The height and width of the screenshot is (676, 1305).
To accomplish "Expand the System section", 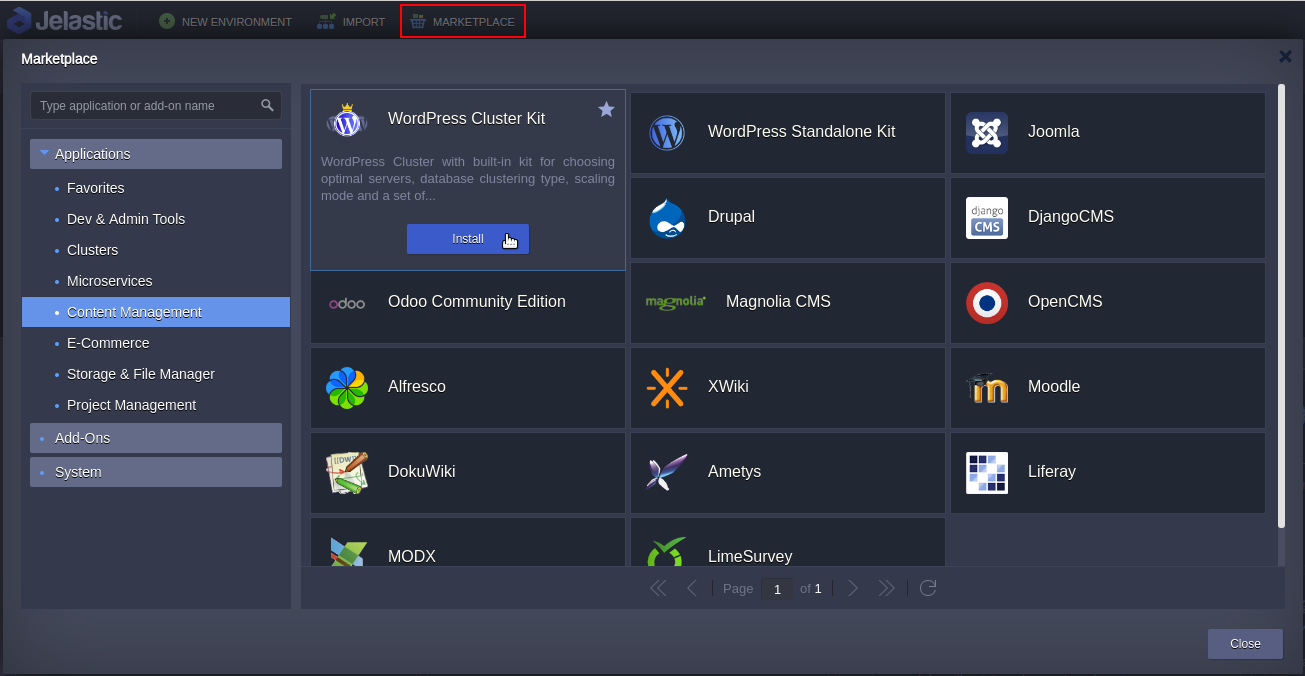I will click(156, 472).
